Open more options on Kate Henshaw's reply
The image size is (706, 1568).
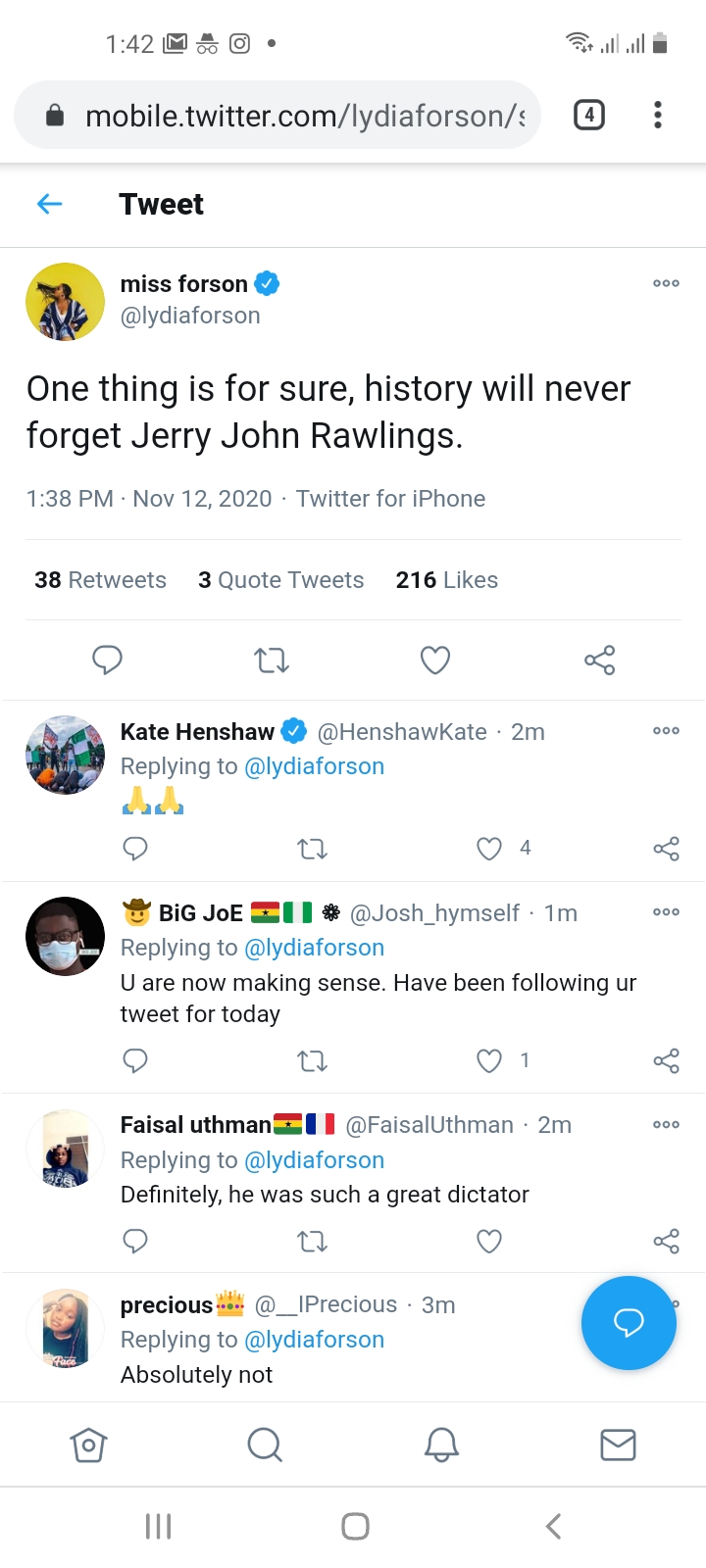[x=666, y=731]
